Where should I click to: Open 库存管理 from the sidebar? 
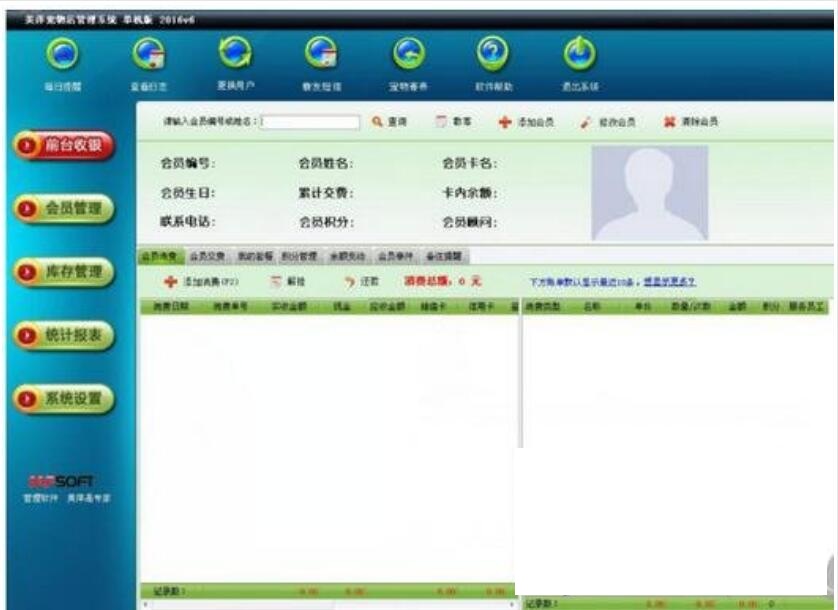click(60, 270)
